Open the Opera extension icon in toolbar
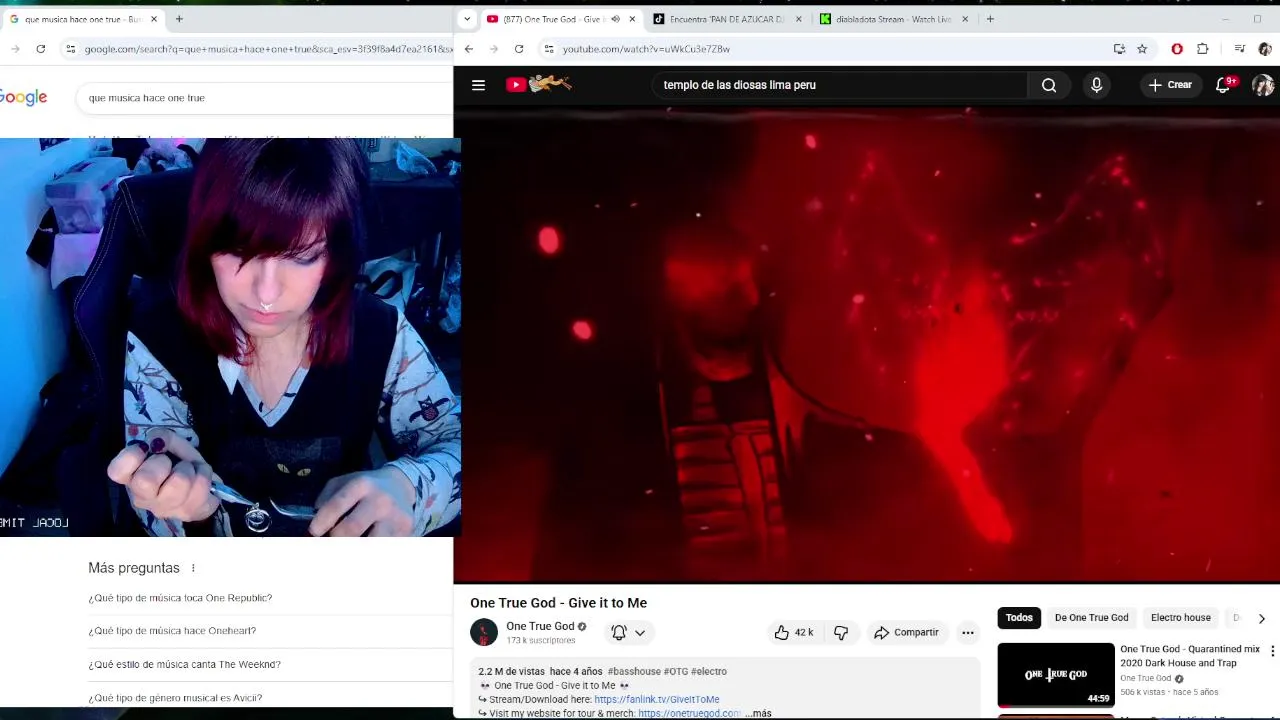1280x720 pixels. (1177, 49)
